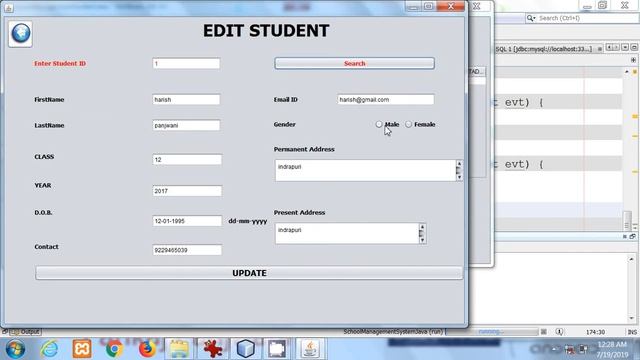Click the Search button for student ID
The image size is (640, 360).
coord(354,63)
